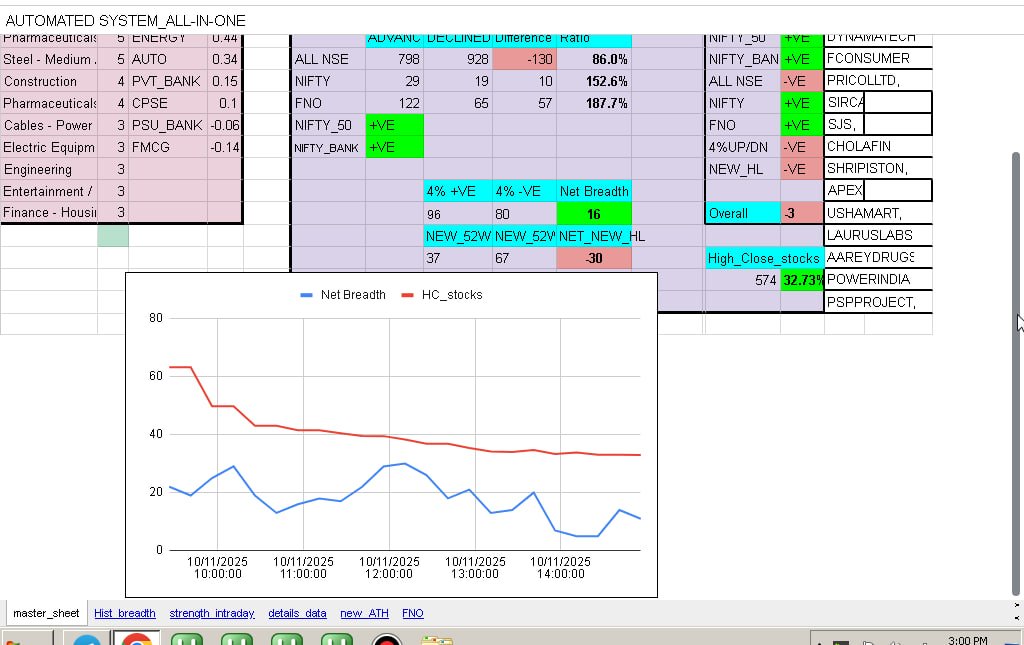The width and height of the screenshot is (1024, 645).
Task: Select the green 32.73% cell
Action: [x=802, y=280]
